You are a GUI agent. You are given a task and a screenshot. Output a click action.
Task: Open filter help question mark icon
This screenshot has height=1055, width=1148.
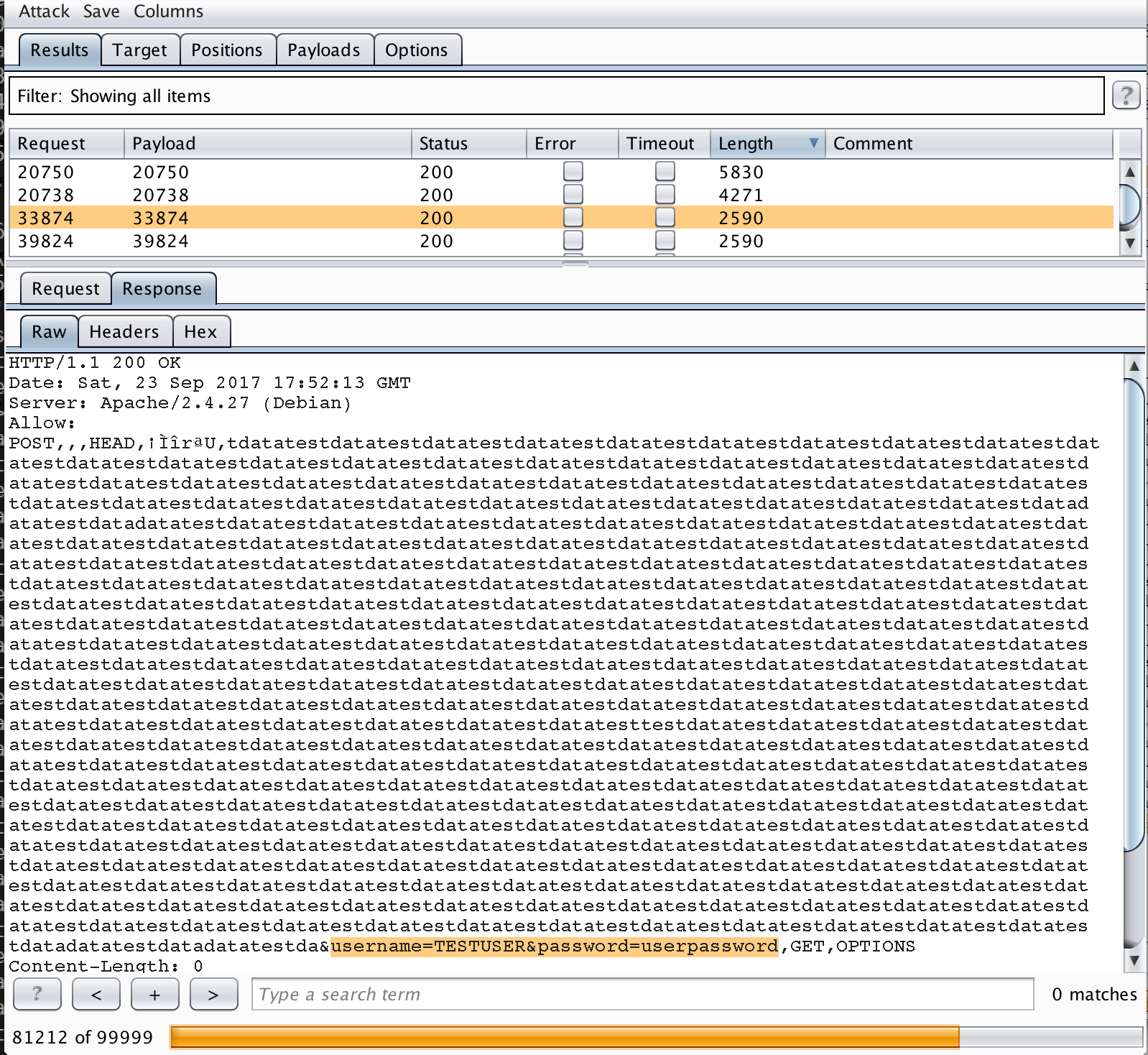click(x=1126, y=95)
